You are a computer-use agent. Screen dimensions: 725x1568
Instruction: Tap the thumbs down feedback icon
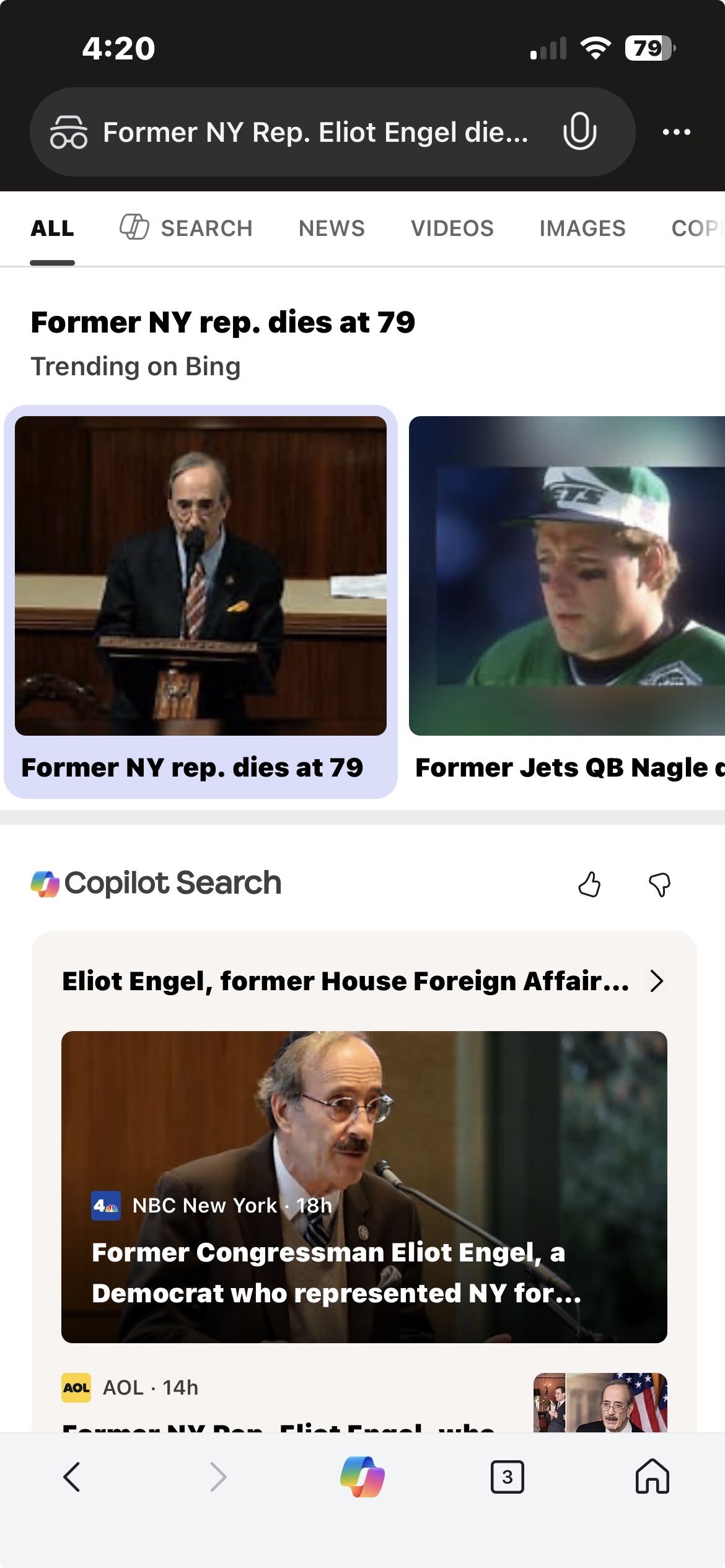pyautogui.click(x=659, y=884)
